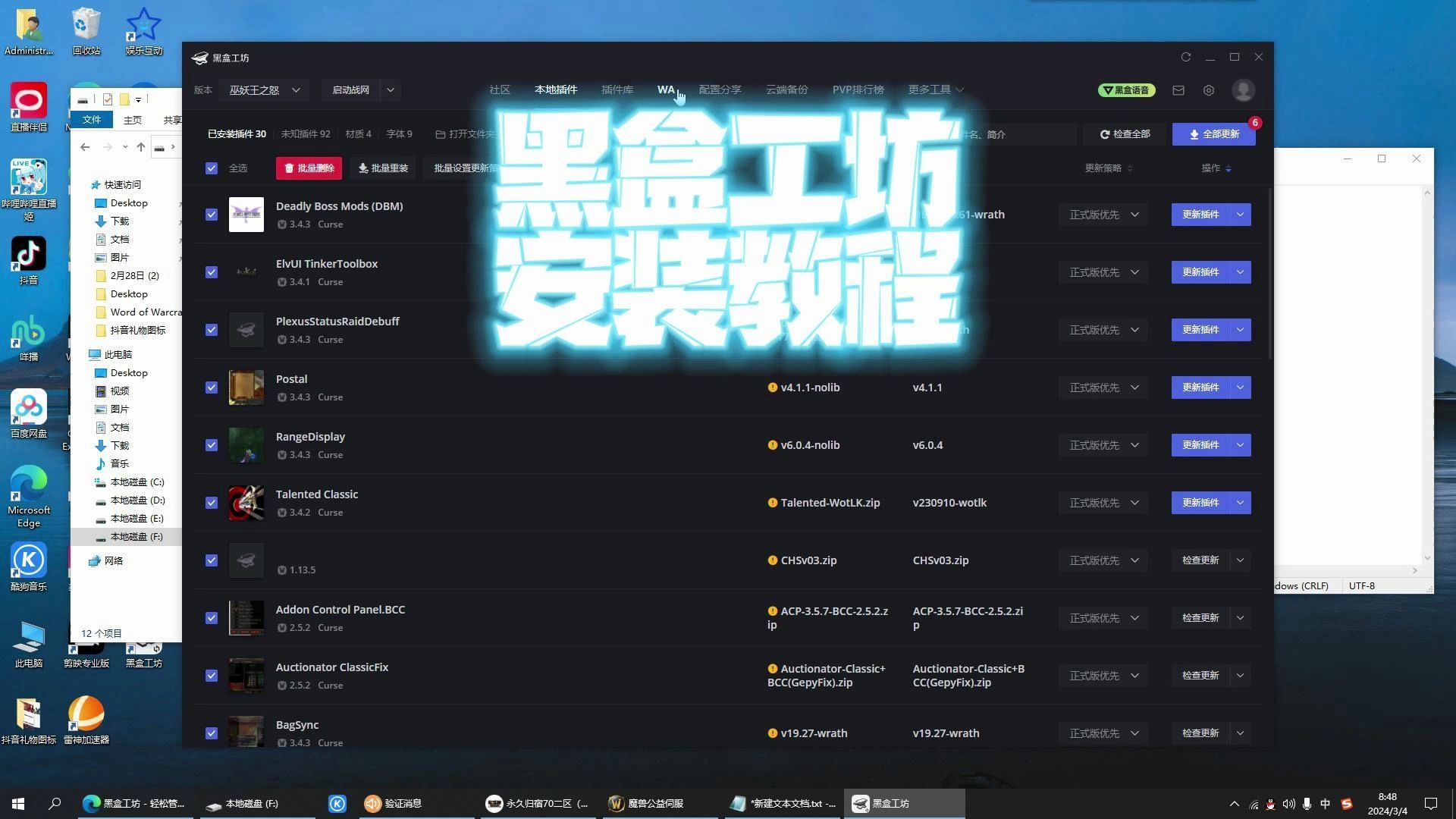Image resolution: width=1456 pixels, height=819 pixels.
Task: Uncheck the ElvUI TinkerToolbox checkbox
Action: [x=212, y=272]
